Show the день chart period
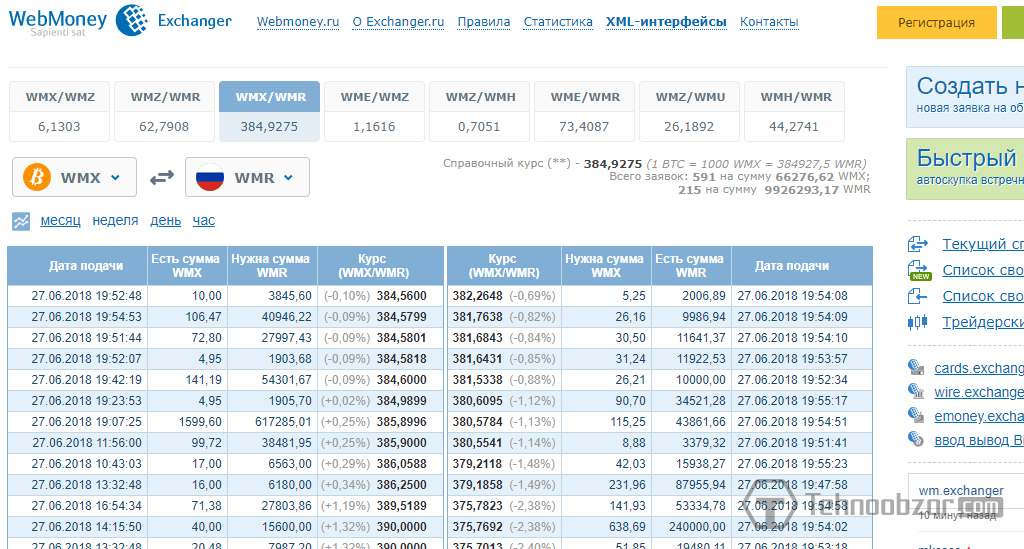 click(x=166, y=221)
